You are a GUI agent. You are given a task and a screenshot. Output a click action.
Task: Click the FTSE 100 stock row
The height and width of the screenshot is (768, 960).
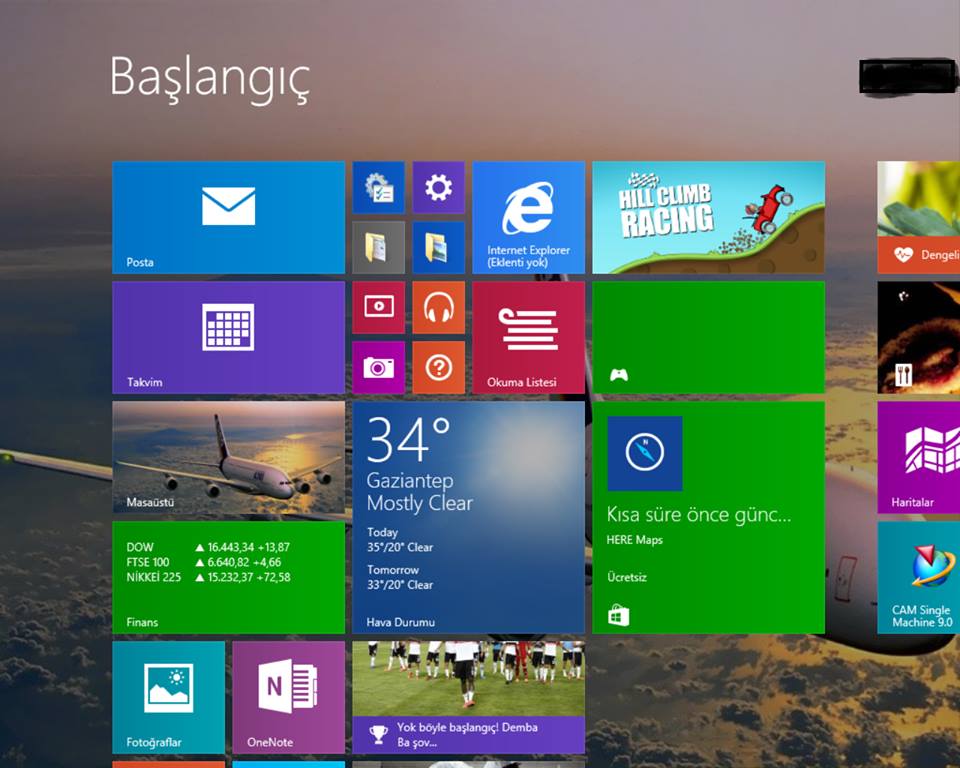(204, 562)
